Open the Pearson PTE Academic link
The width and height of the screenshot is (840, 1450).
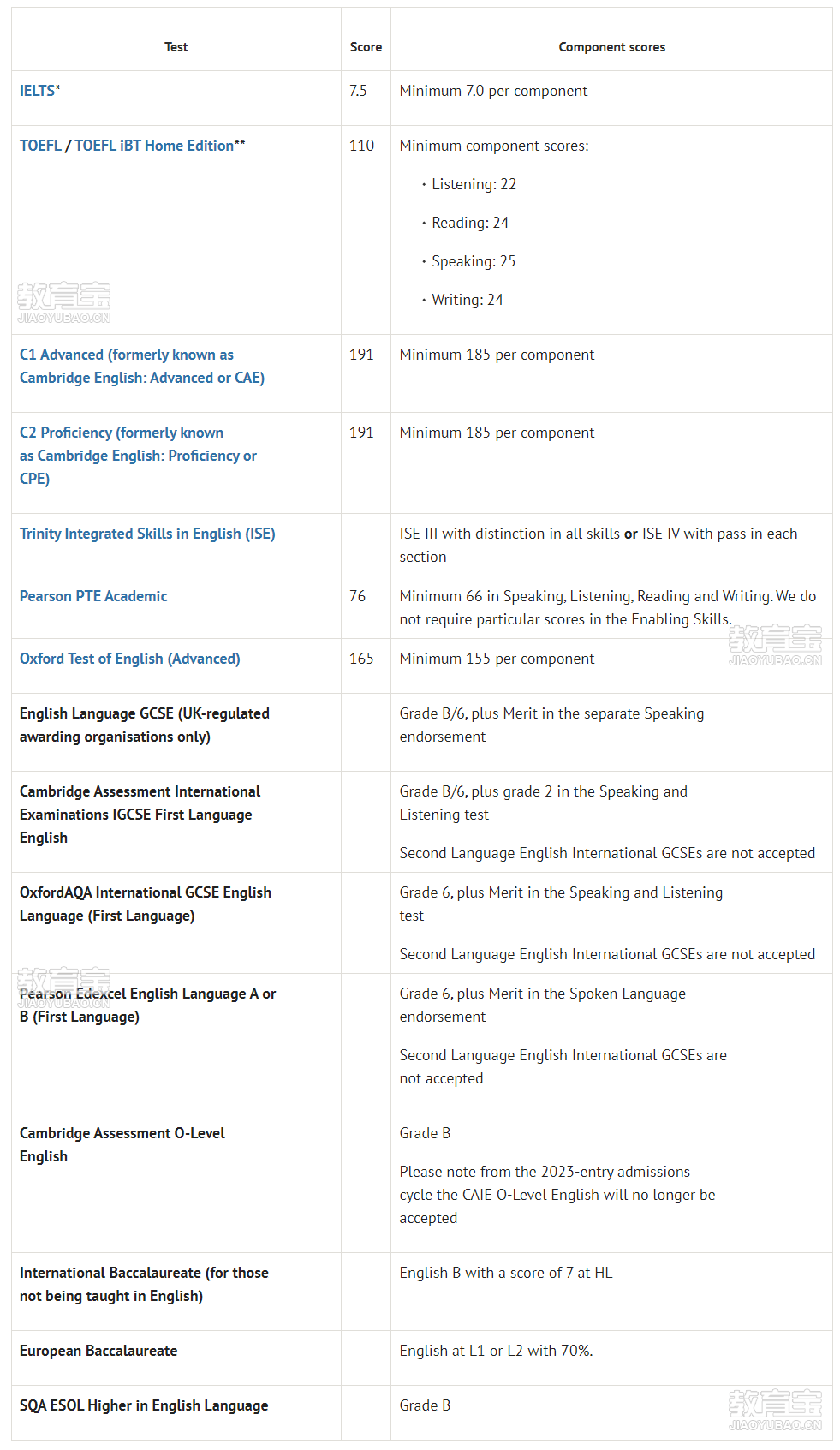pos(93,596)
